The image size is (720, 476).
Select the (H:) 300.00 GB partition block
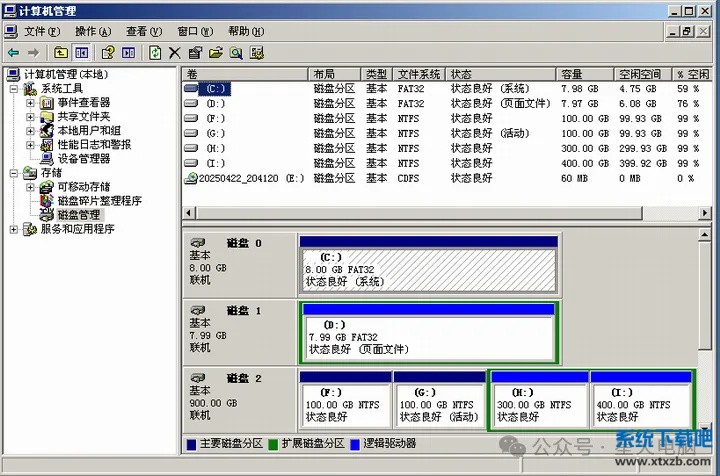coord(538,405)
